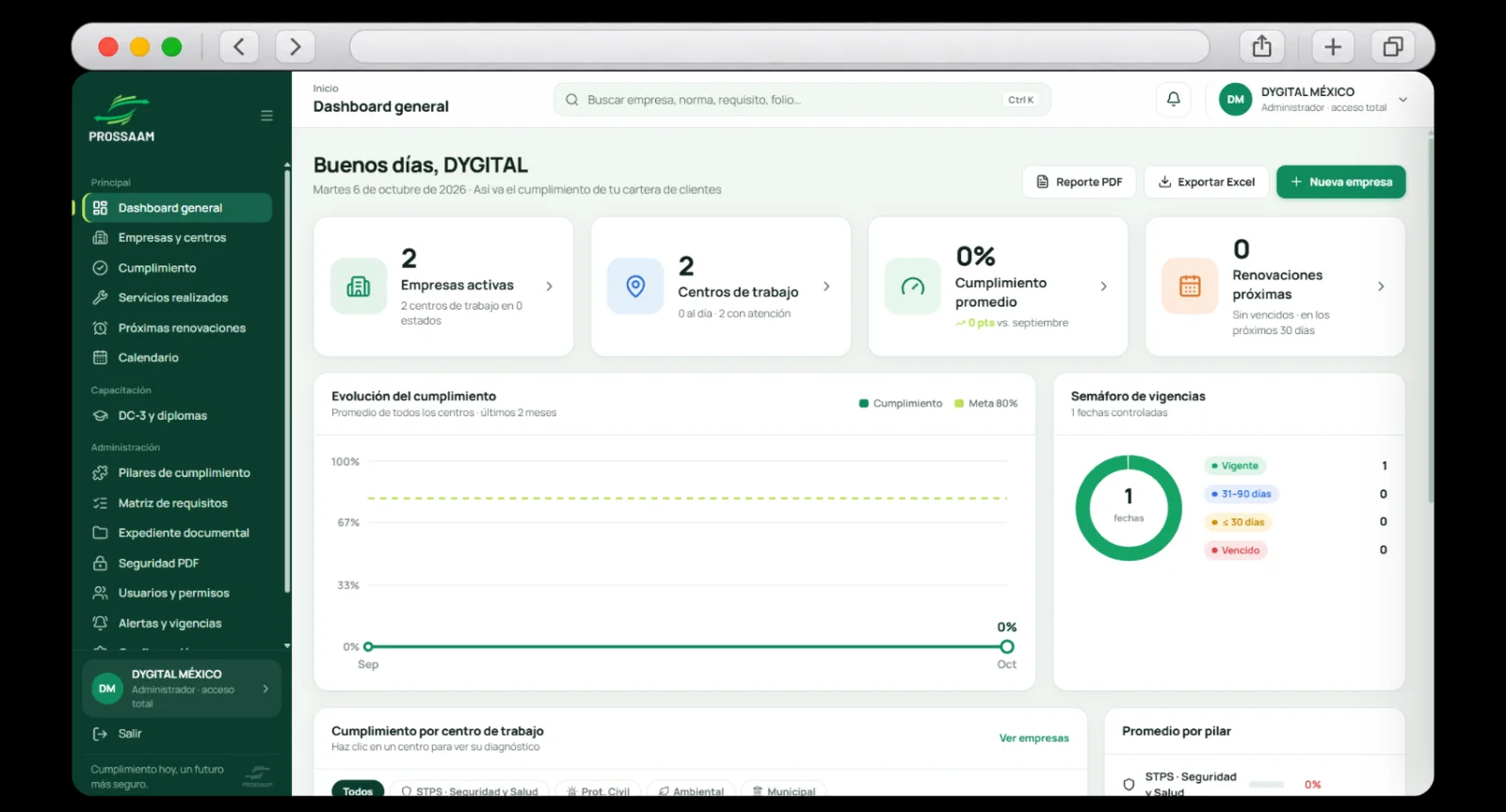Screen dimensions: 1506x812
Task: Focus the Buscar empresa search field
Action: point(802,100)
